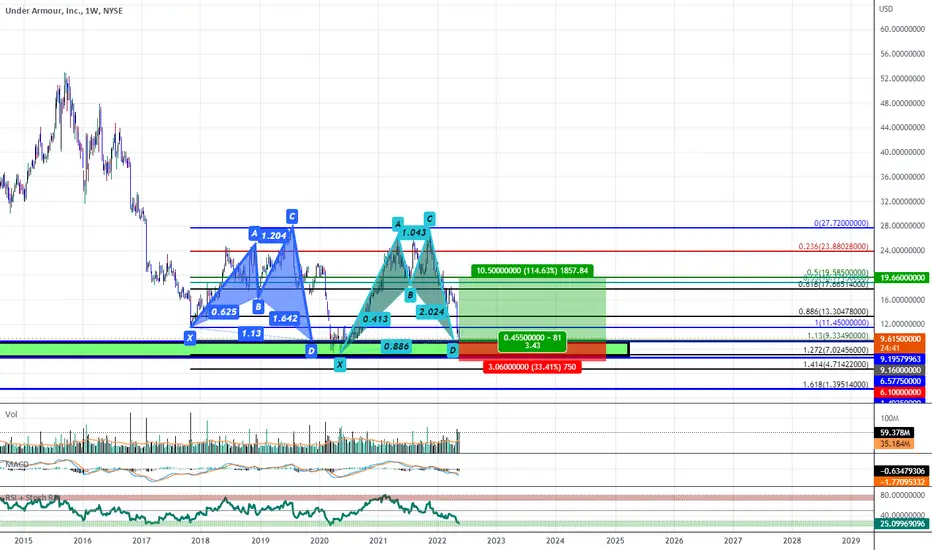Screen dimensions: 932x550
Task: Select the blue 1.13 ratio label
Action: [251, 333]
